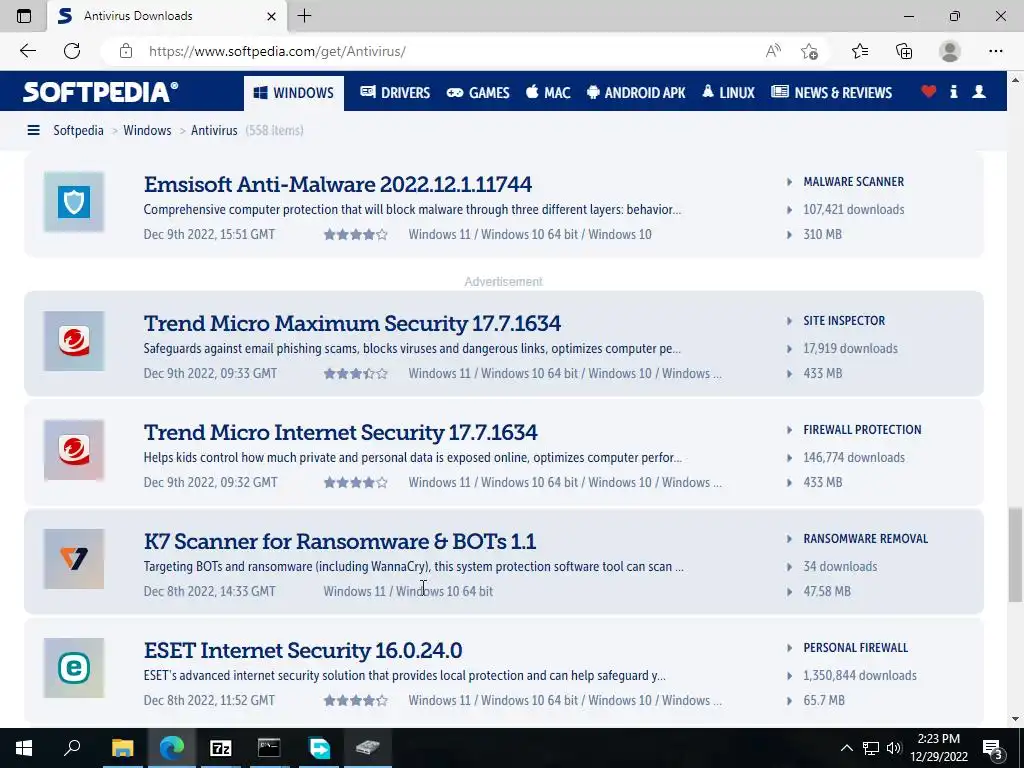Click '107,421 downloads' text
The width and height of the screenshot is (1024, 768).
pyautogui.click(x=854, y=210)
